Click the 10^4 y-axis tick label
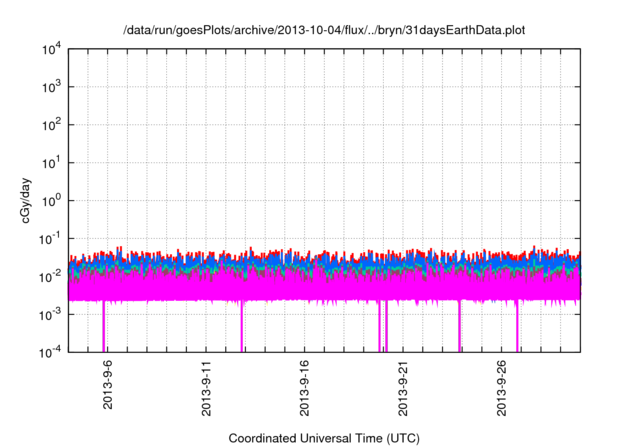Image resolution: width=640 pixels, height=448 pixels. click(x=52, y=50)
